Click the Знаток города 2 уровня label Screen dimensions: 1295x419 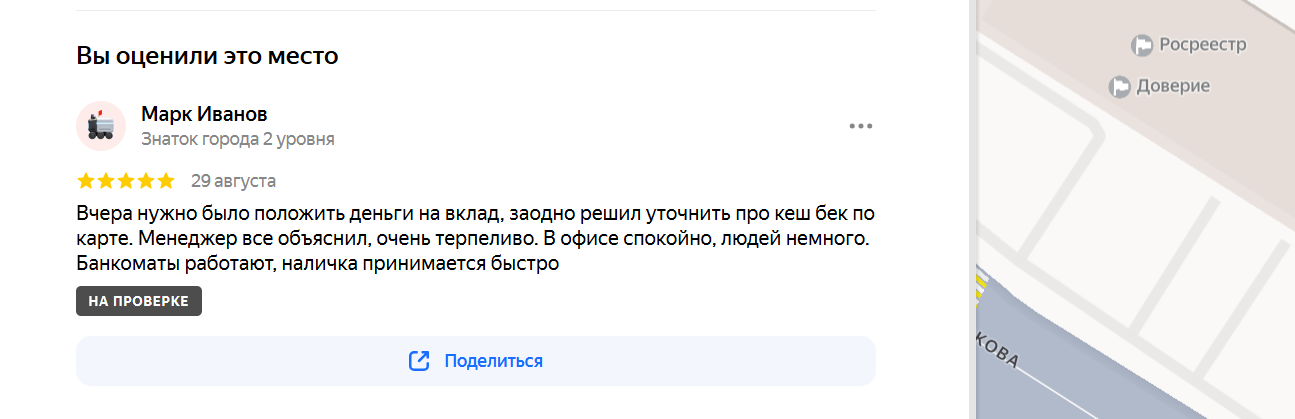coord(238,139)
